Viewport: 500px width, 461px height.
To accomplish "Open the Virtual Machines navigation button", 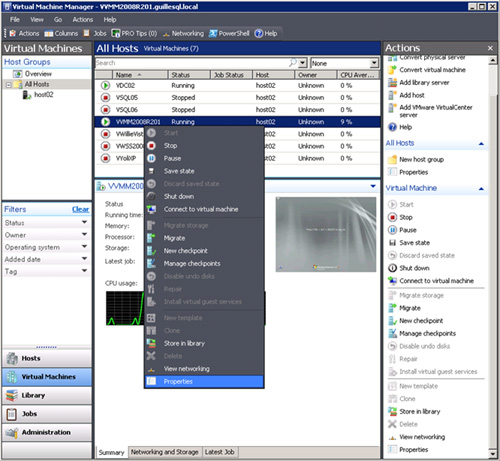I will (47, 377).
